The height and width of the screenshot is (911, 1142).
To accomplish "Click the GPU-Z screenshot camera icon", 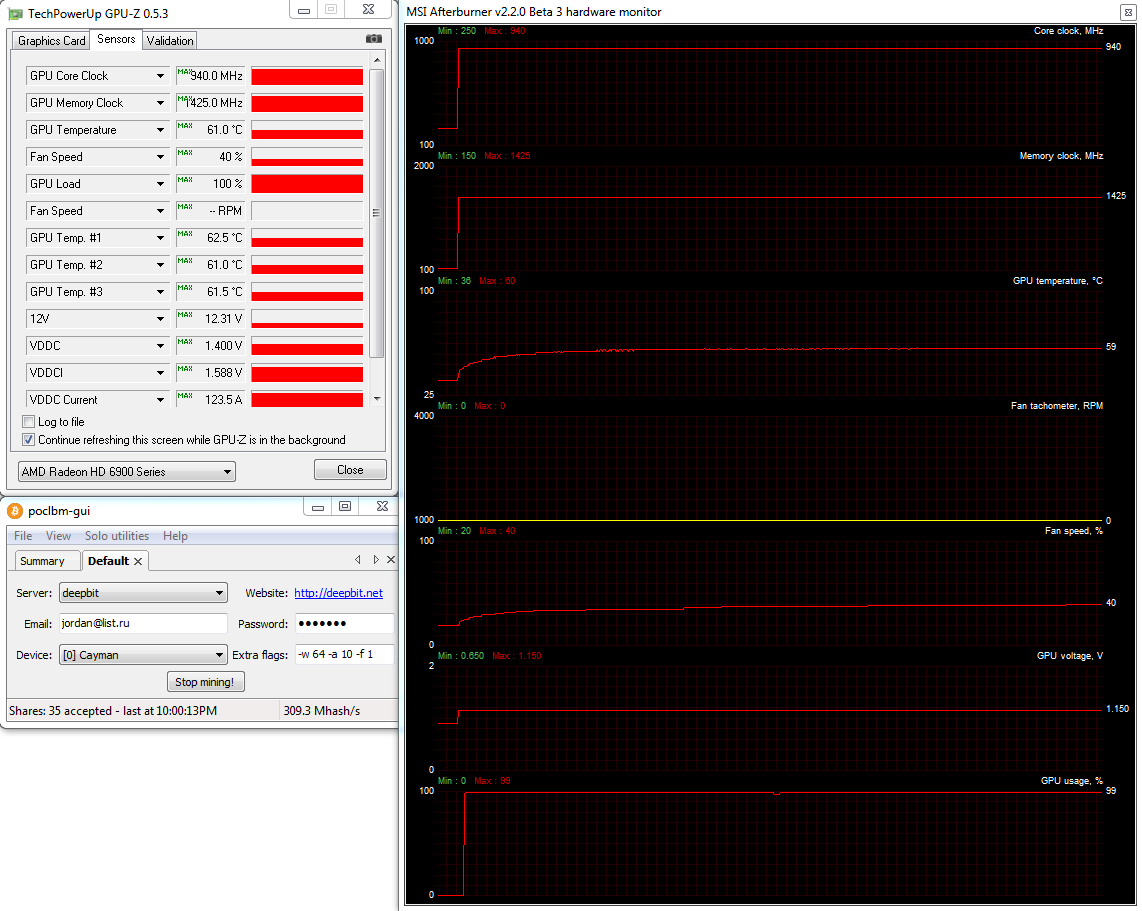I will pyautogui.click(x=374, y=39).
